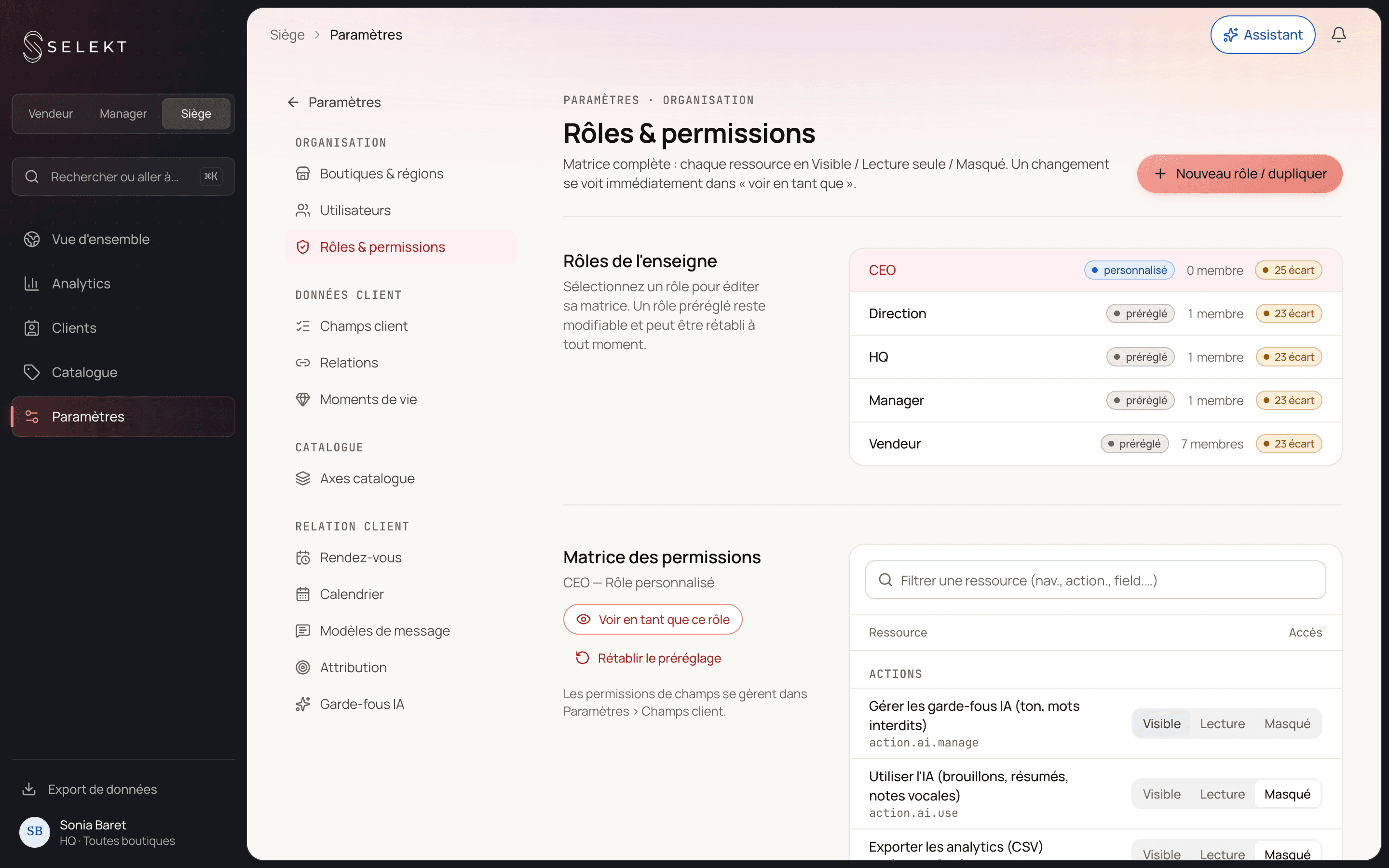Click the Rechercher ou aller à search box

(123, 176)
